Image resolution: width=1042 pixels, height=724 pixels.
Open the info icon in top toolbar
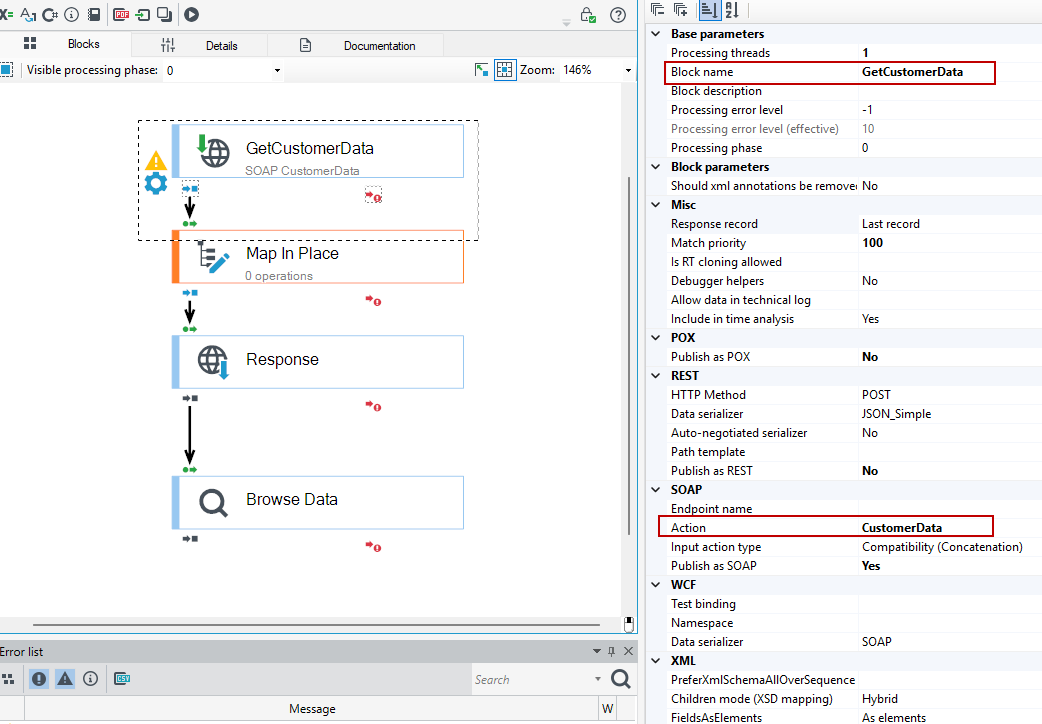pos(71,14)
